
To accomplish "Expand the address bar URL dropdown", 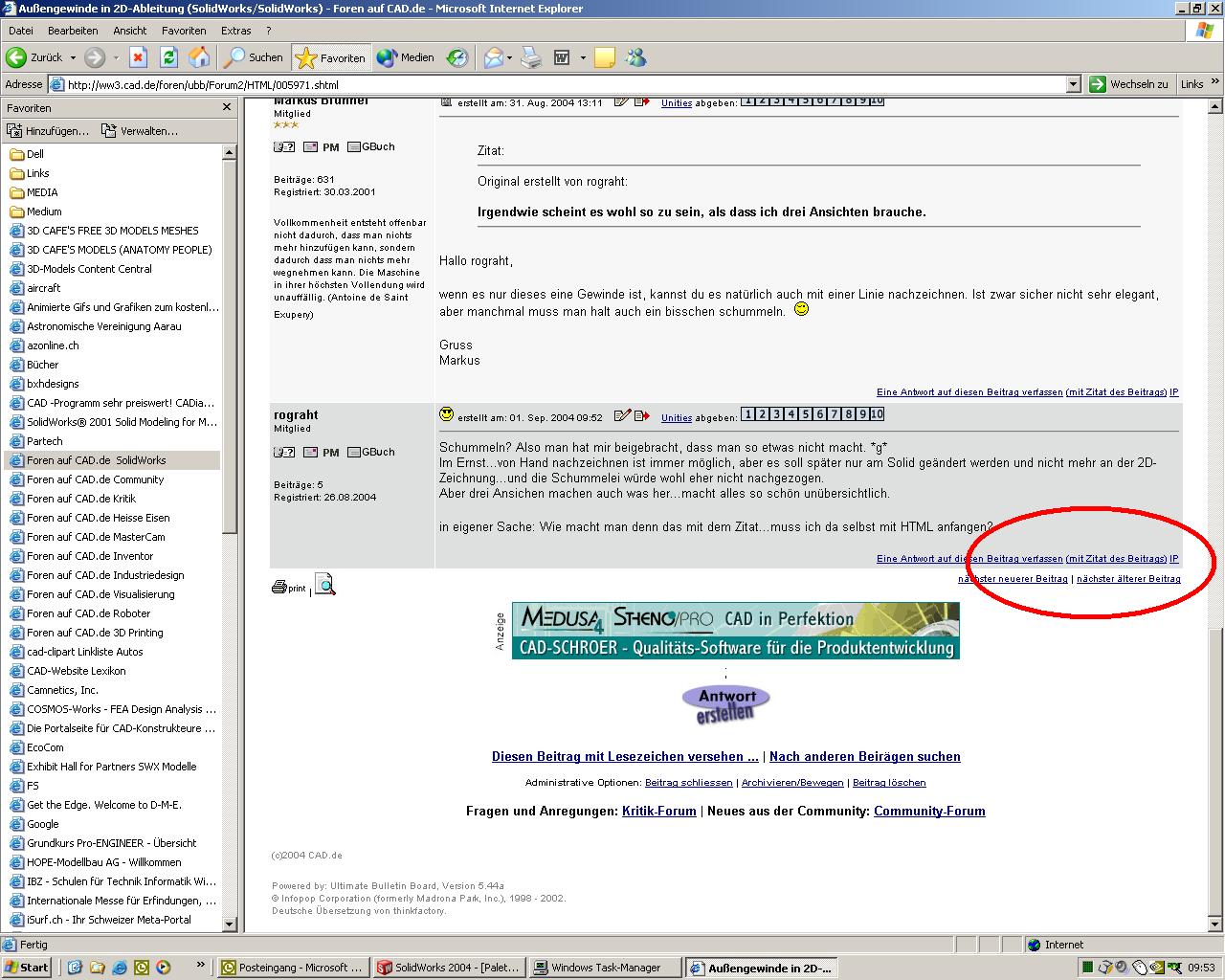I will 1073,84.
